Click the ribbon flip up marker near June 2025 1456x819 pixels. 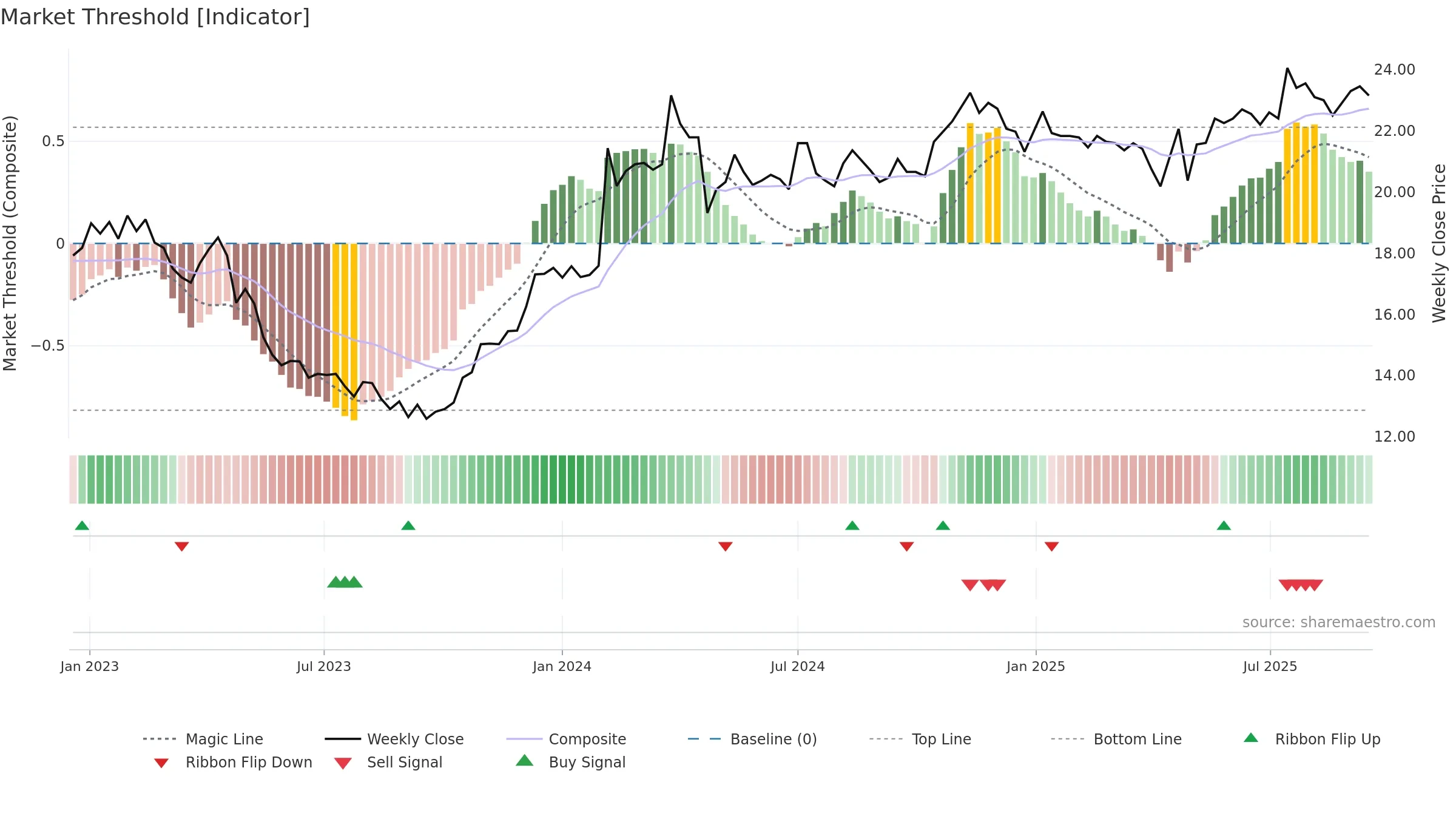click(1224, 525)
